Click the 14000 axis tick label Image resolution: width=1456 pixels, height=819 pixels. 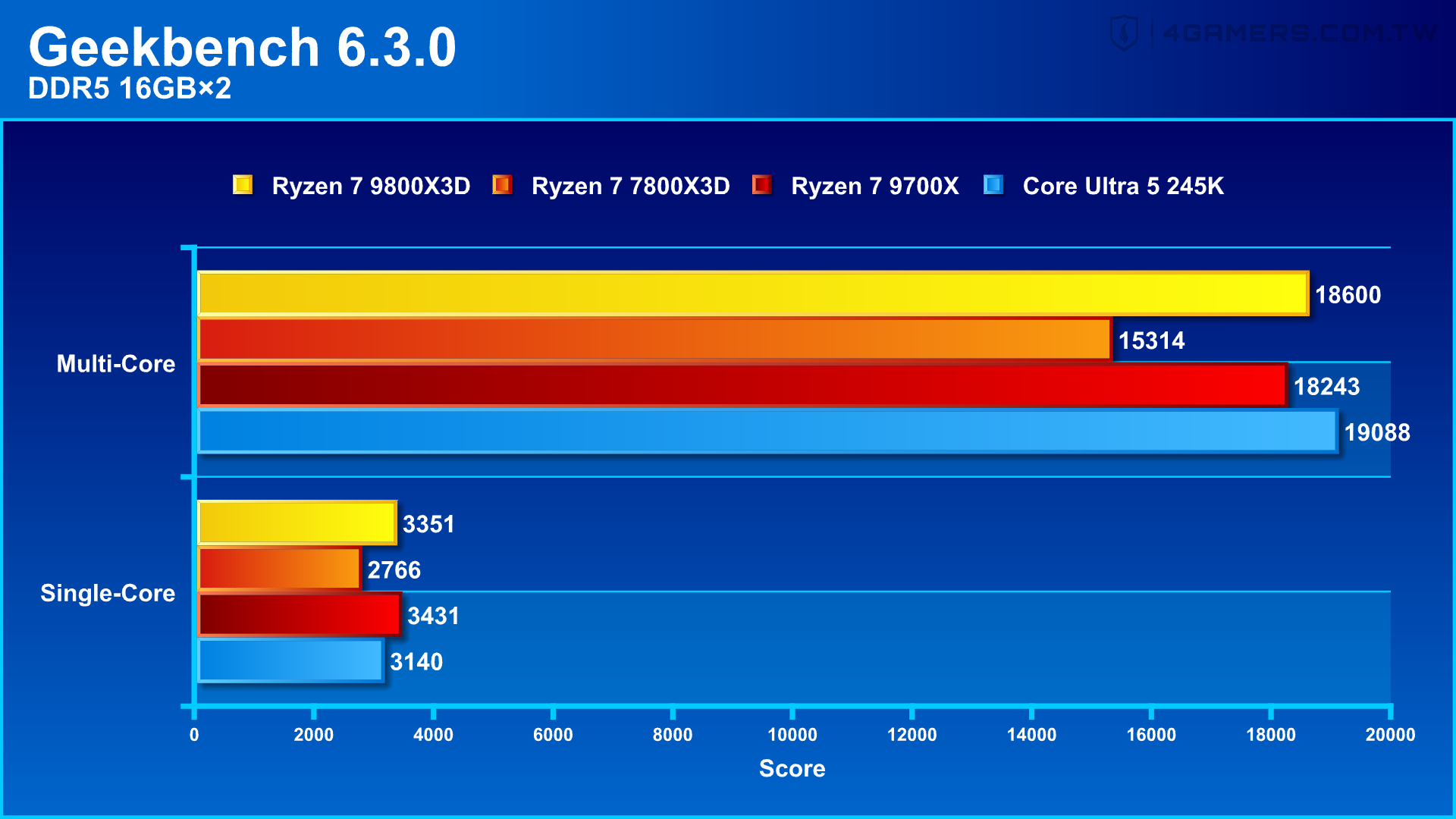tap(1031, 735)
